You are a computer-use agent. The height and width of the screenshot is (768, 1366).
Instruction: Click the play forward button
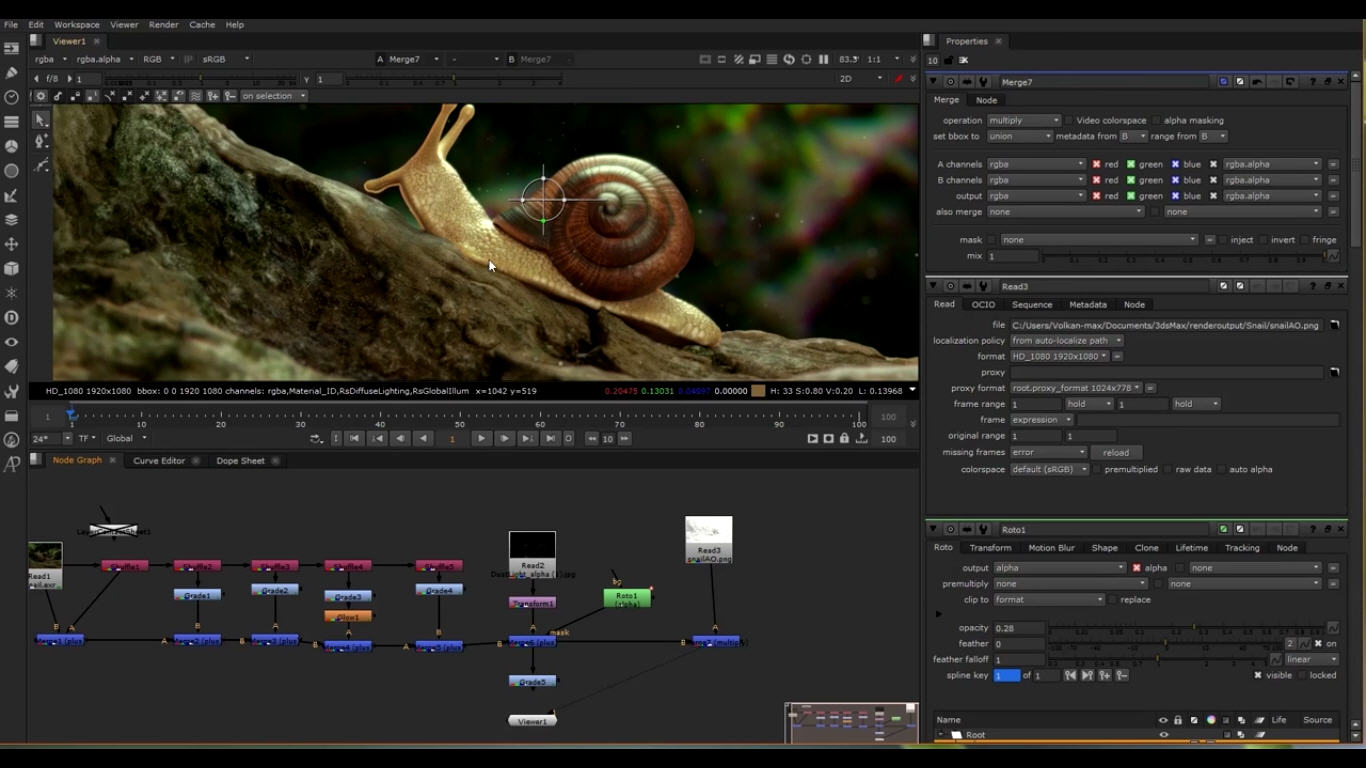[x=481, y=438]
